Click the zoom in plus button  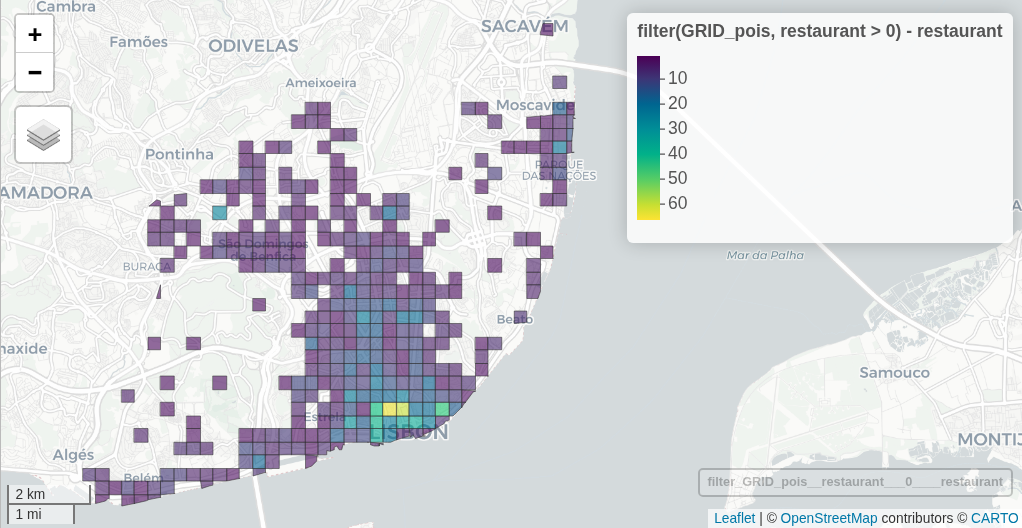point(35,34)
